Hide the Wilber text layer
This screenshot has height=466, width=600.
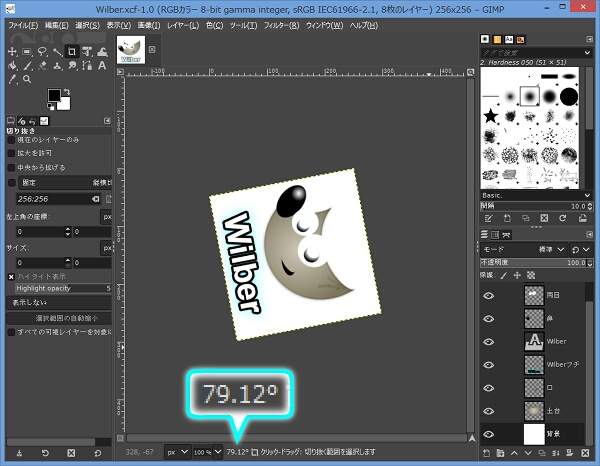(488, 341)
